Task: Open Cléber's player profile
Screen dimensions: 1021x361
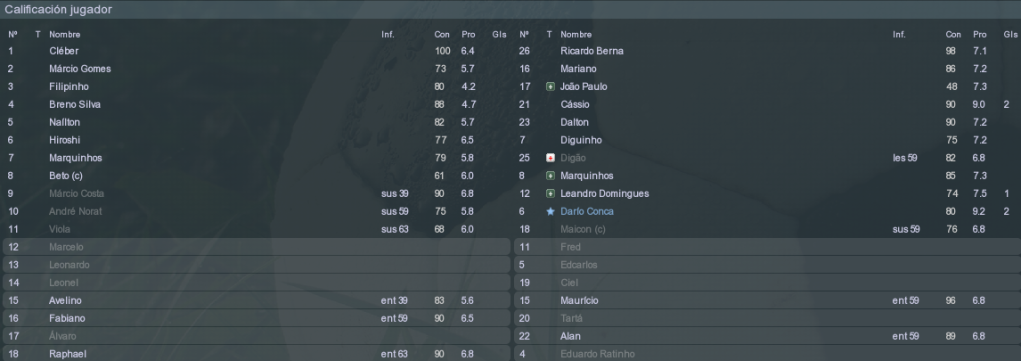Action: click(64, 51)
